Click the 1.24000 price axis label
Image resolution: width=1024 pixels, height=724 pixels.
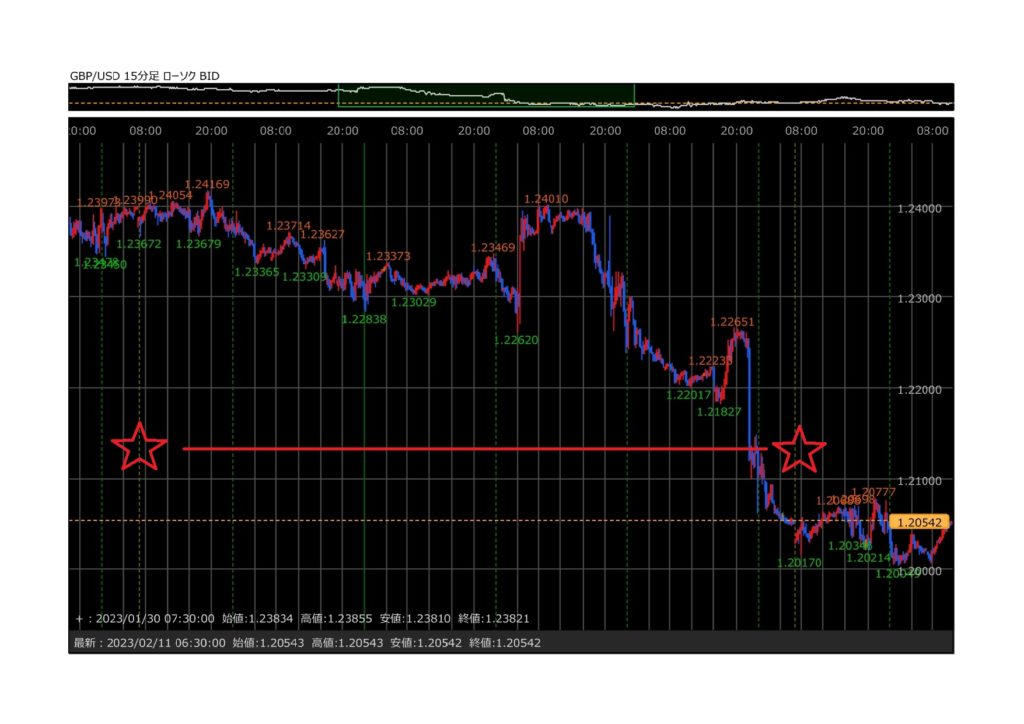pyautogui.click(x=921, y=208)
